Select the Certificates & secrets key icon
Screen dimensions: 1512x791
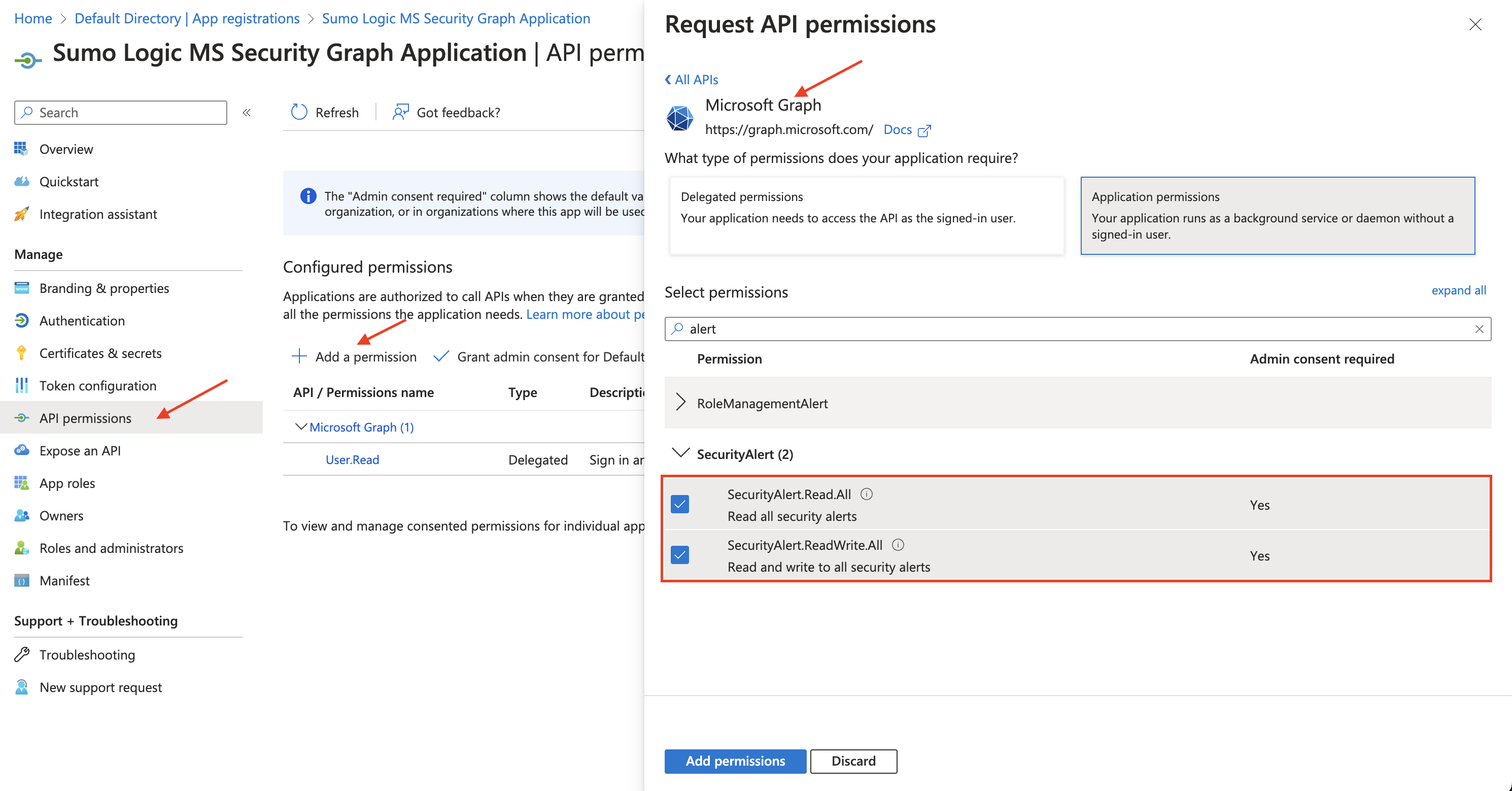21,353
